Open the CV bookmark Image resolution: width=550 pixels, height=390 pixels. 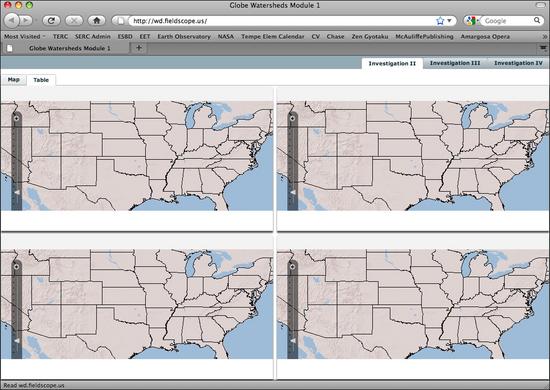[x=316, y=36]
